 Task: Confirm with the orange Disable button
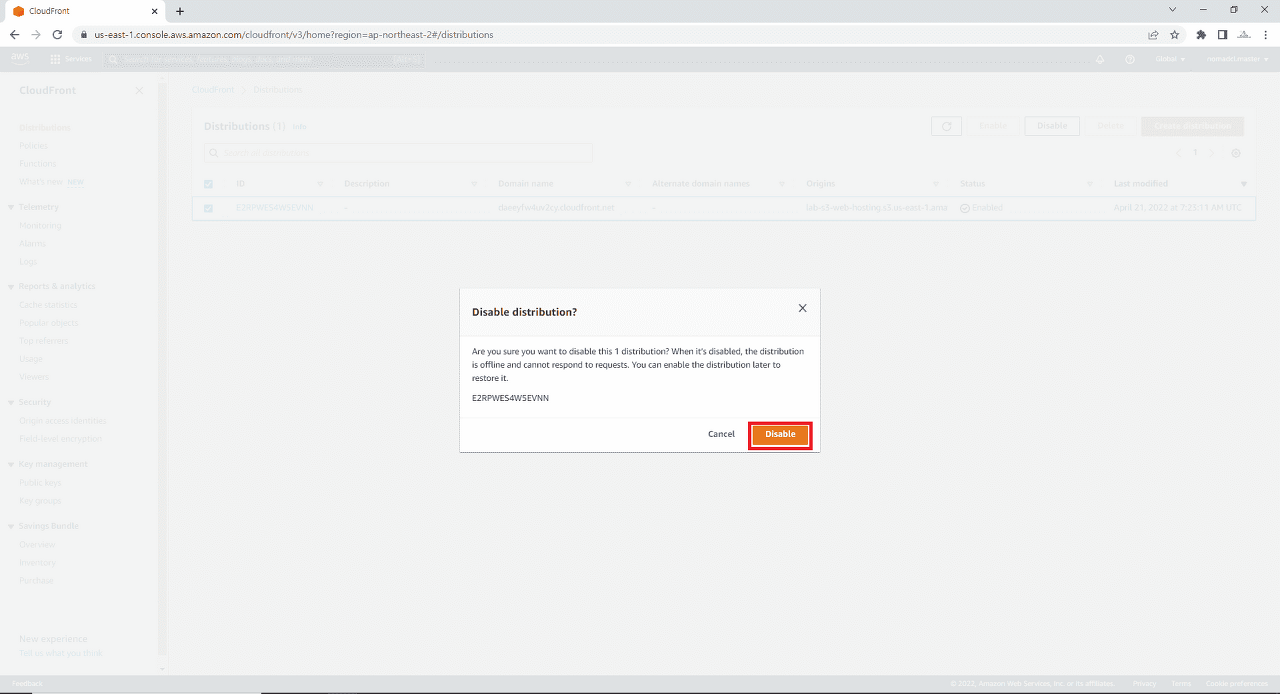tap(780, 434)
